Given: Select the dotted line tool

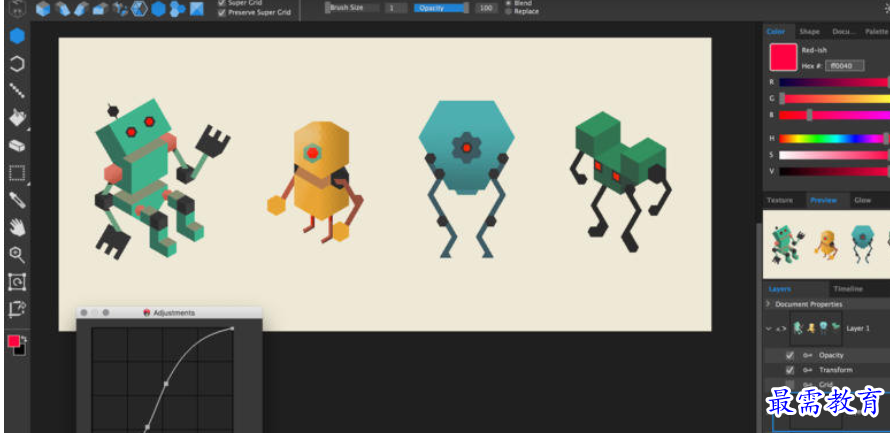Looking at the screenshot, I should click(x=17, y=91).
